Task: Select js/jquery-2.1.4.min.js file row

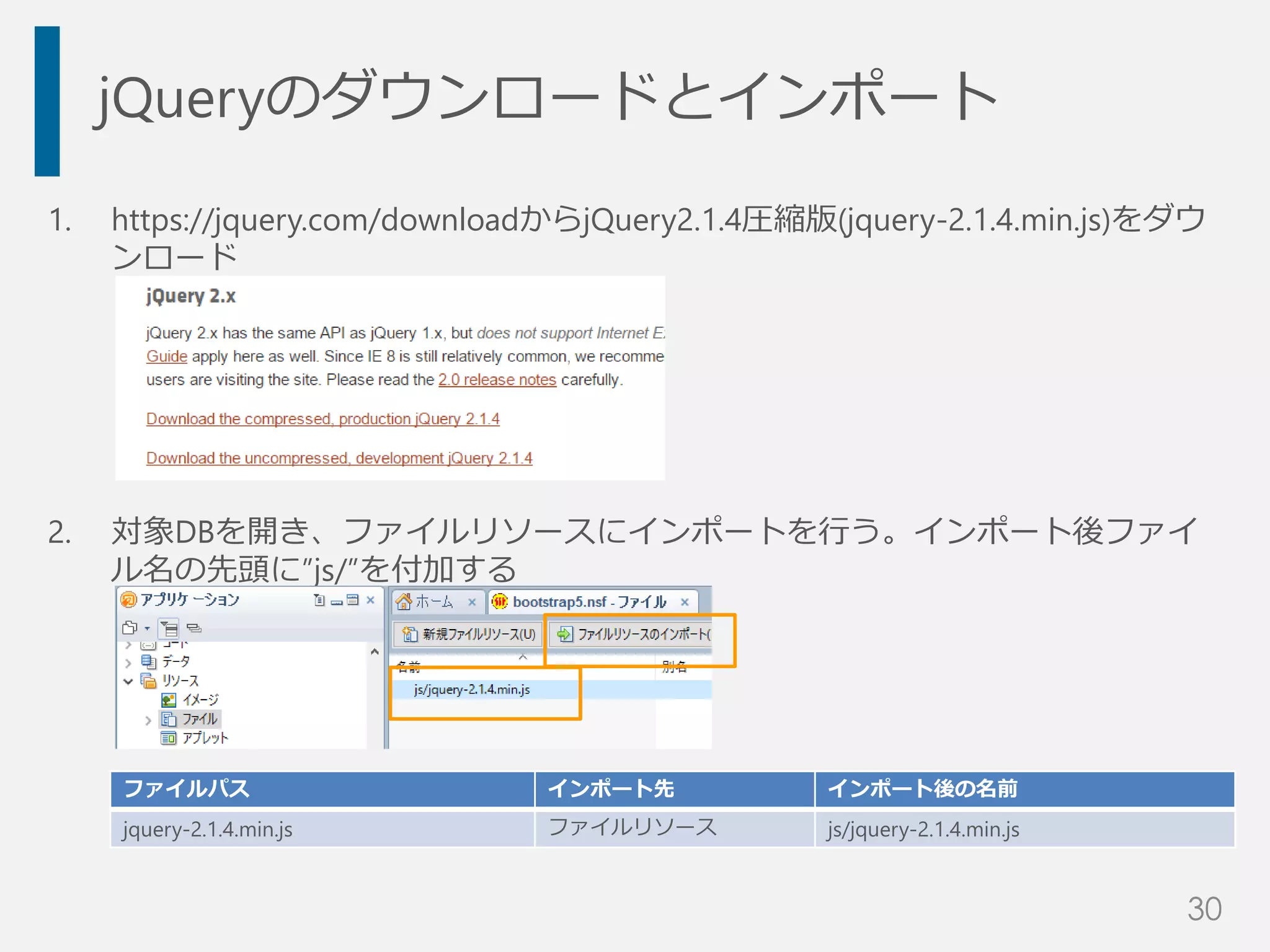Action: pos(551,690)
